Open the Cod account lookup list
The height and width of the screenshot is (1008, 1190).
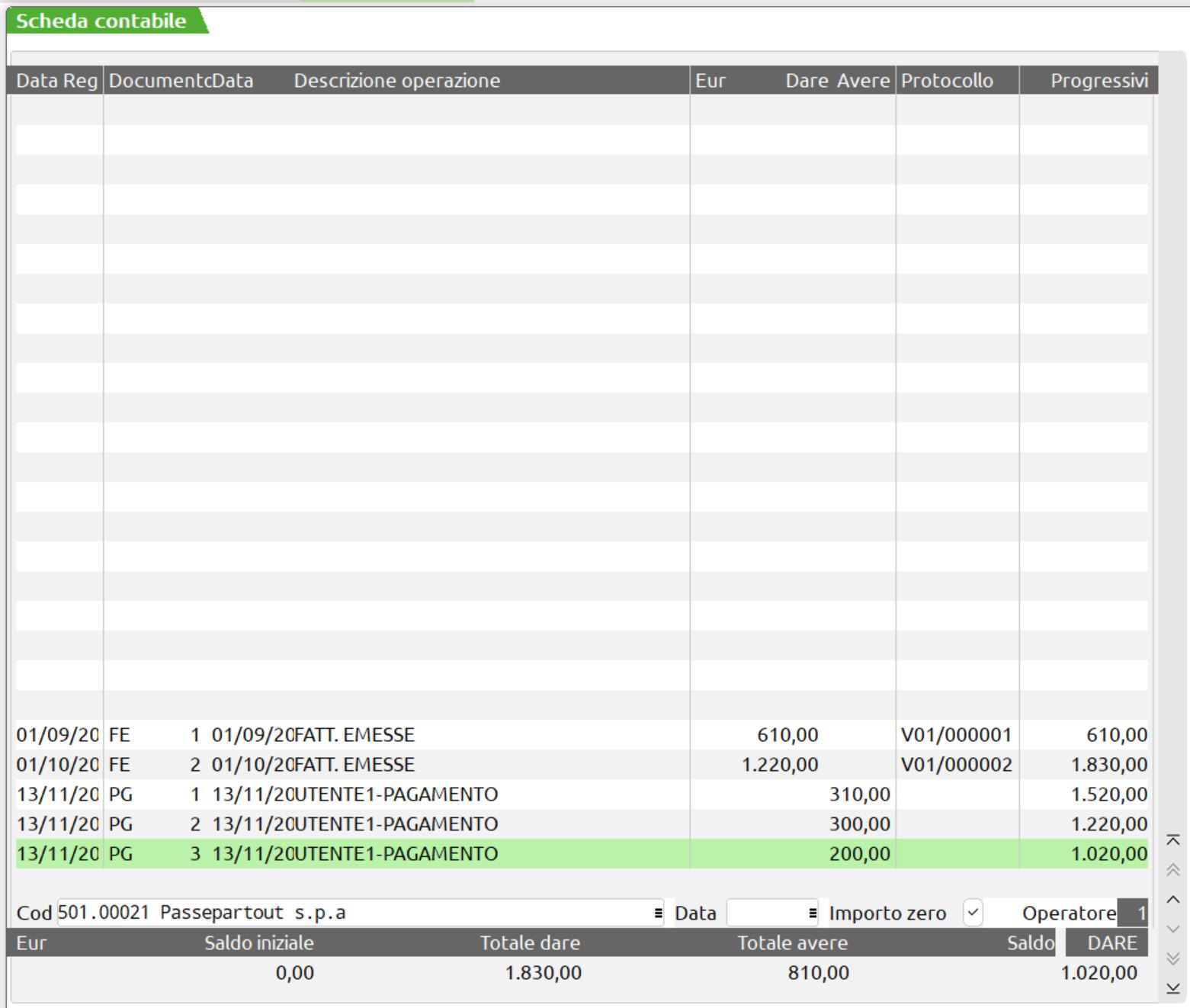pyautogui.click(x=658, y=913)
